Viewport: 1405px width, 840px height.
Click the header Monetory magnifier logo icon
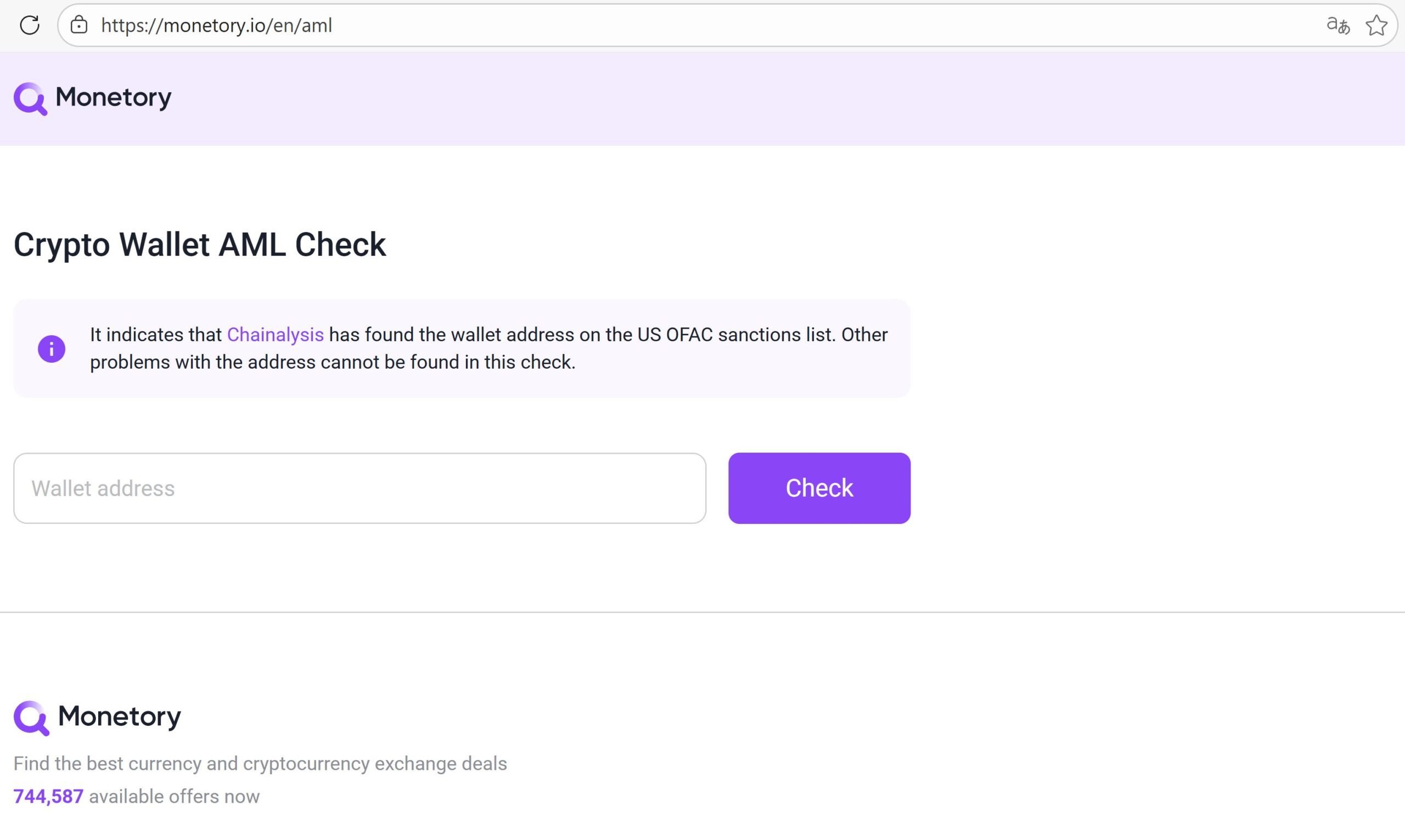[x=30, y=99]
